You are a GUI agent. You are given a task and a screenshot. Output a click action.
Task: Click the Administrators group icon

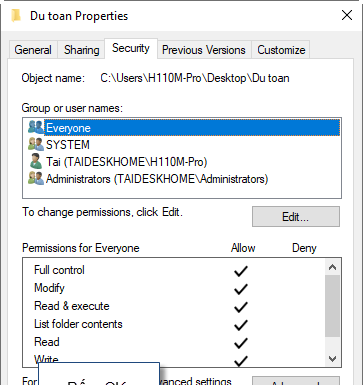pyautogui.click(x=36, y=178)
